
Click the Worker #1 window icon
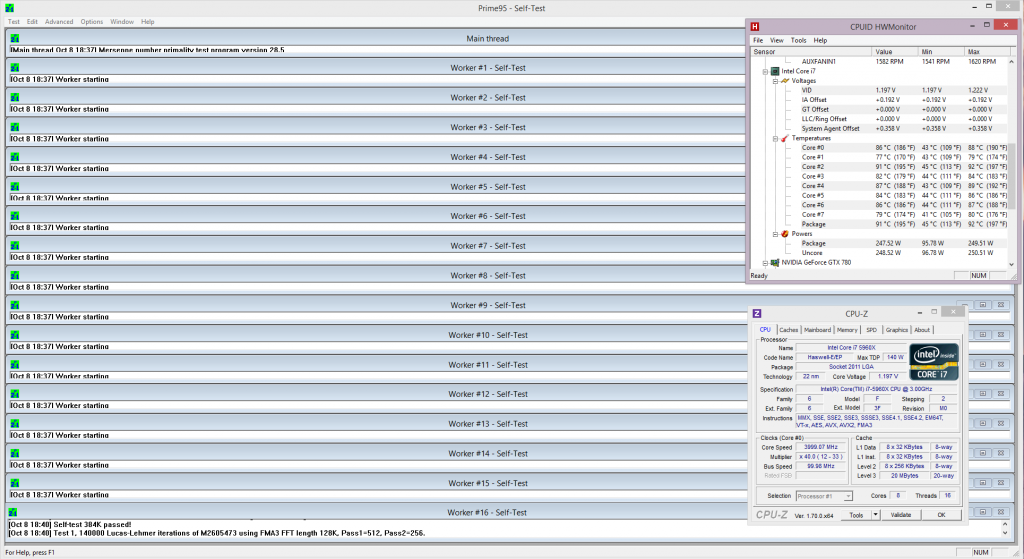[x=14, y=68]
